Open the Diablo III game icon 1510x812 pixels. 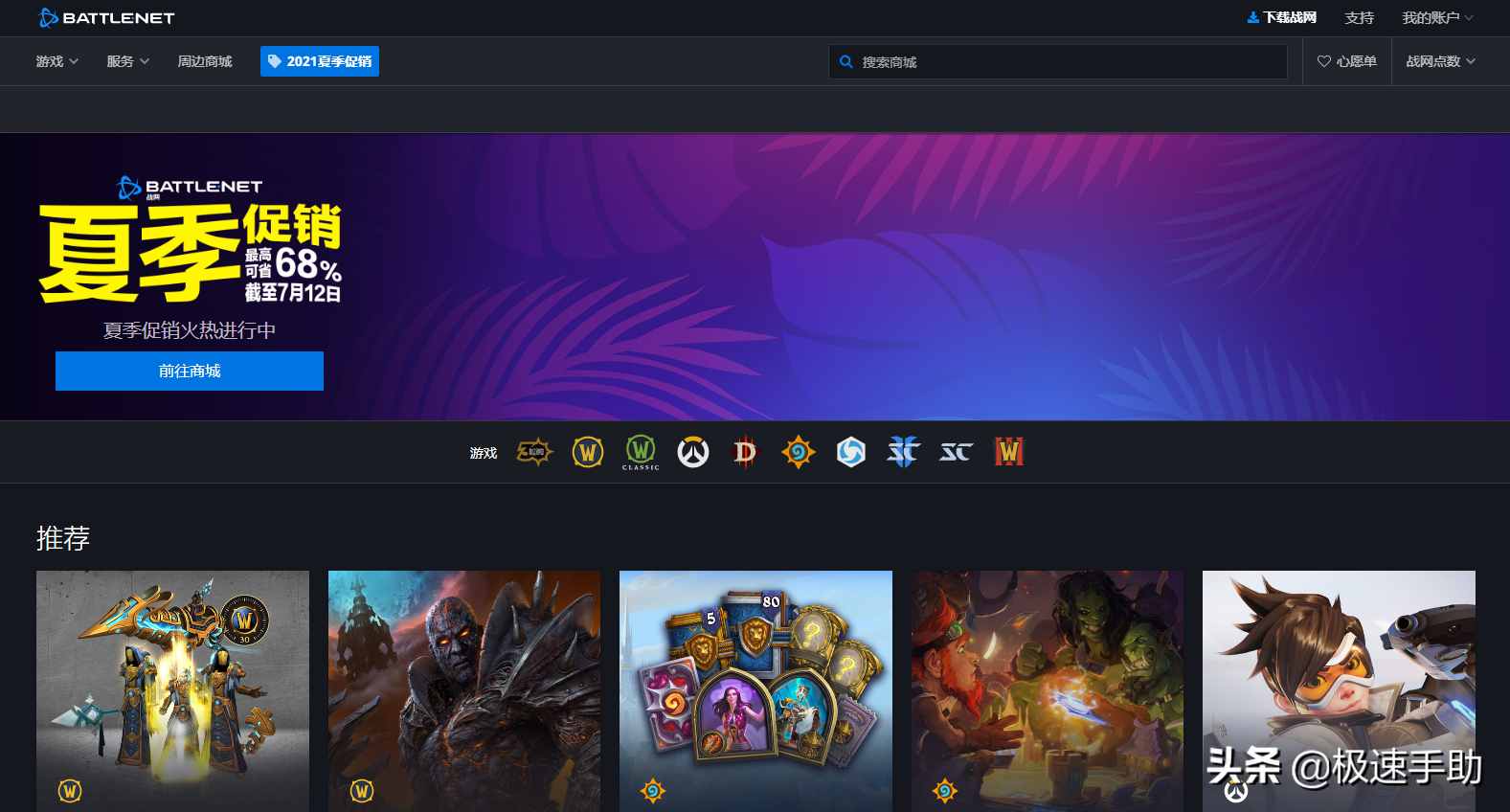[x=745, y=452]
